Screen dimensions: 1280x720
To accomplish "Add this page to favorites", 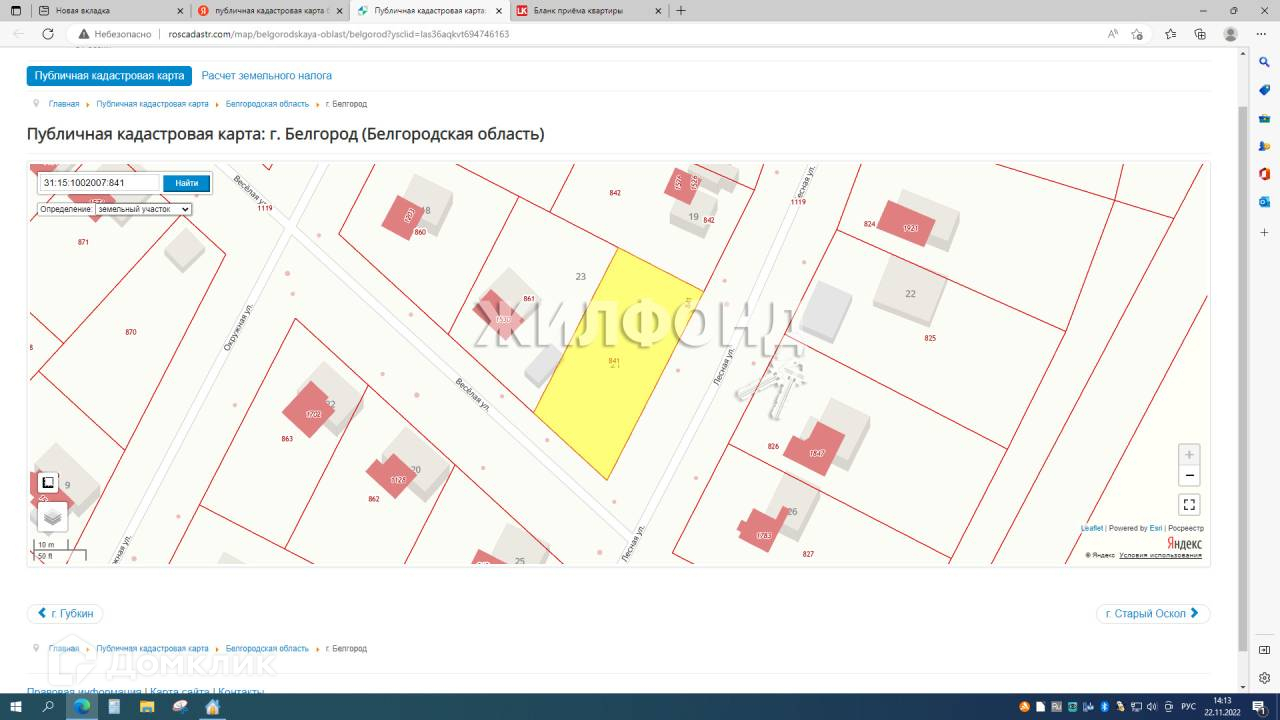I will [x=1137, y=34].
